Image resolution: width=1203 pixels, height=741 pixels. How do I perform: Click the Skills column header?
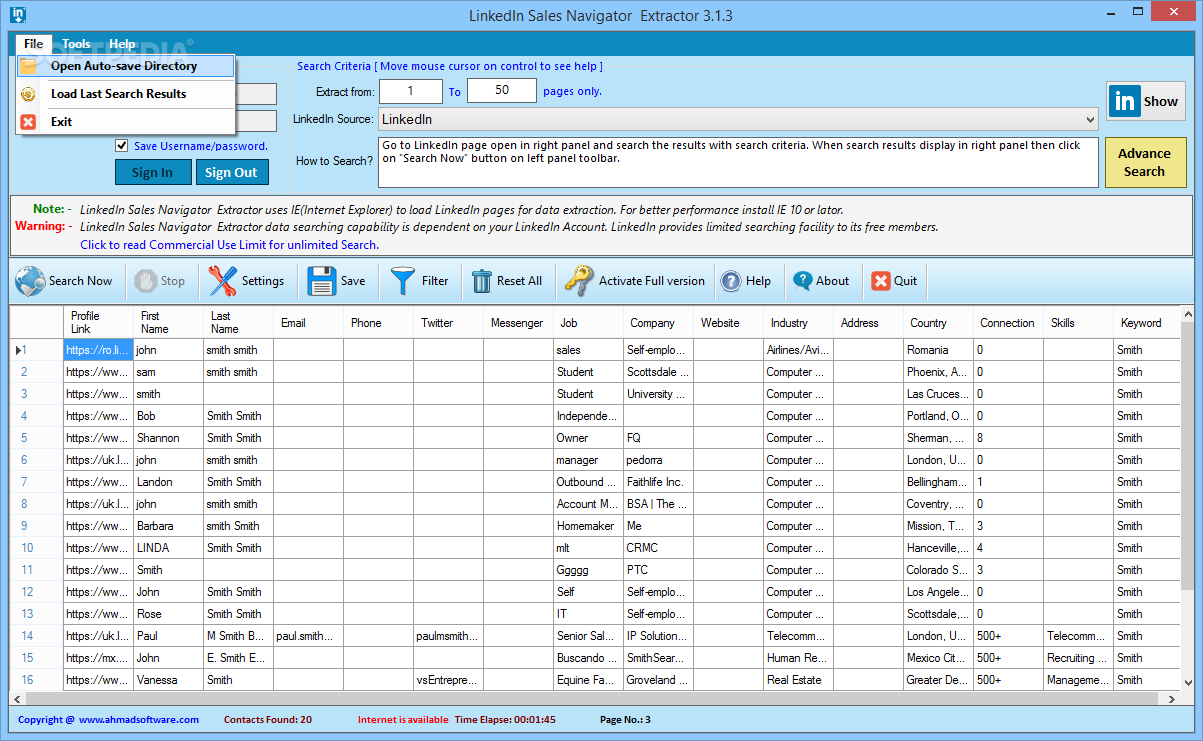tap(1078, 322)
